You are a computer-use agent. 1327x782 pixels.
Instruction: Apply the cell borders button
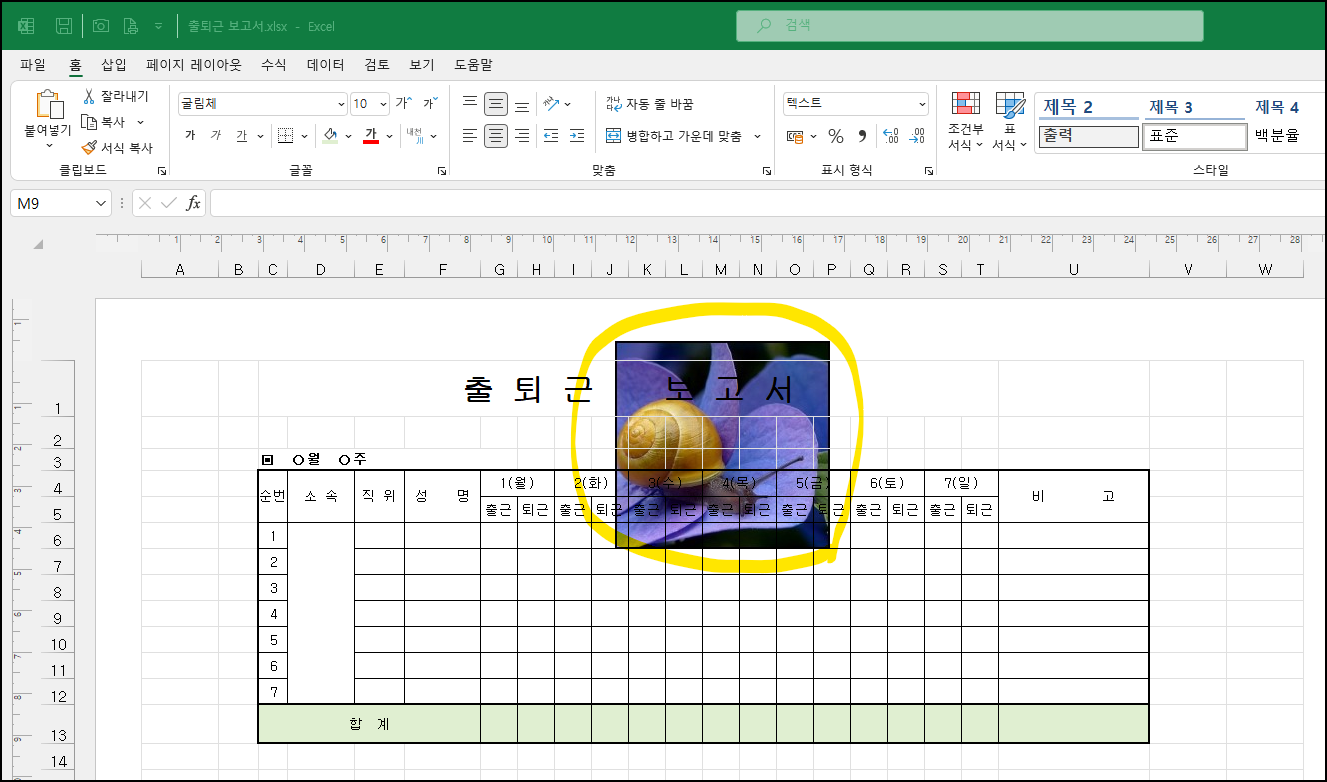pyautogui.click(x=285, y=136)
